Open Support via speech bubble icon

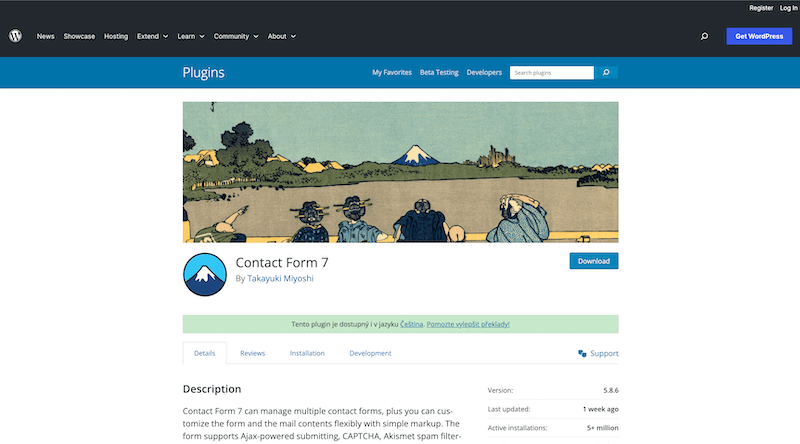pos(582,353)
